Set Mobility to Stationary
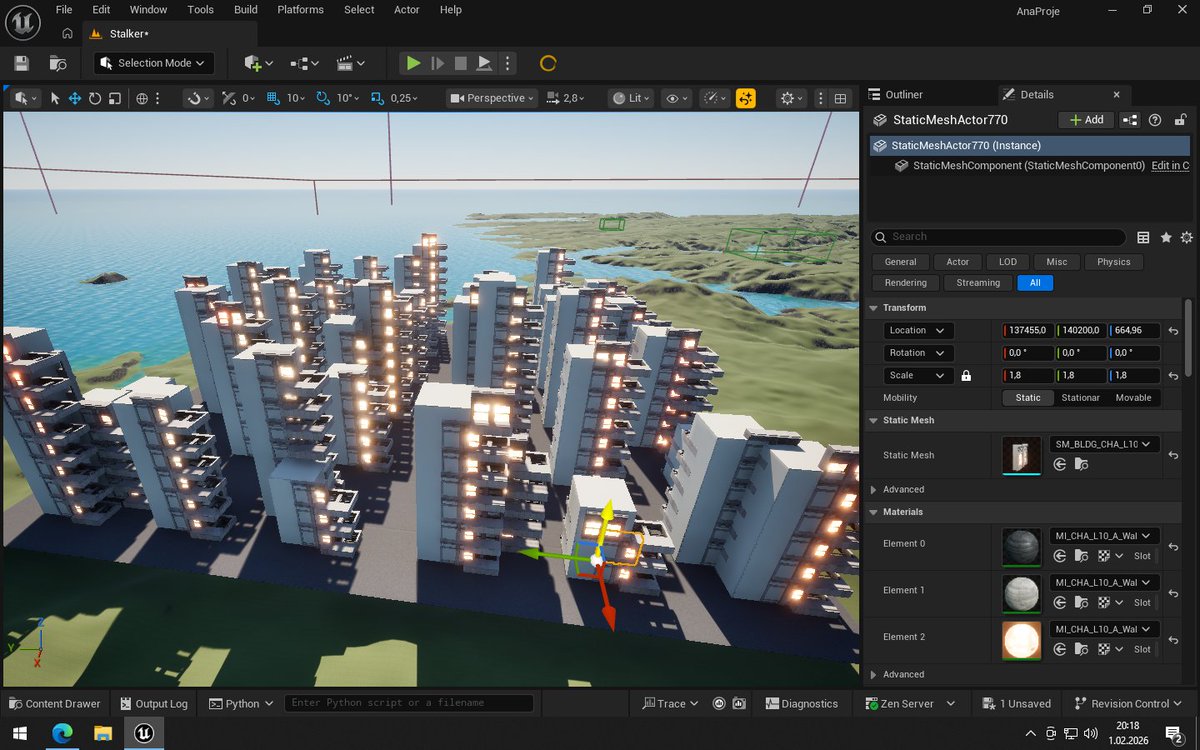Screen dimensions: 1200x750 point(1080,398)
